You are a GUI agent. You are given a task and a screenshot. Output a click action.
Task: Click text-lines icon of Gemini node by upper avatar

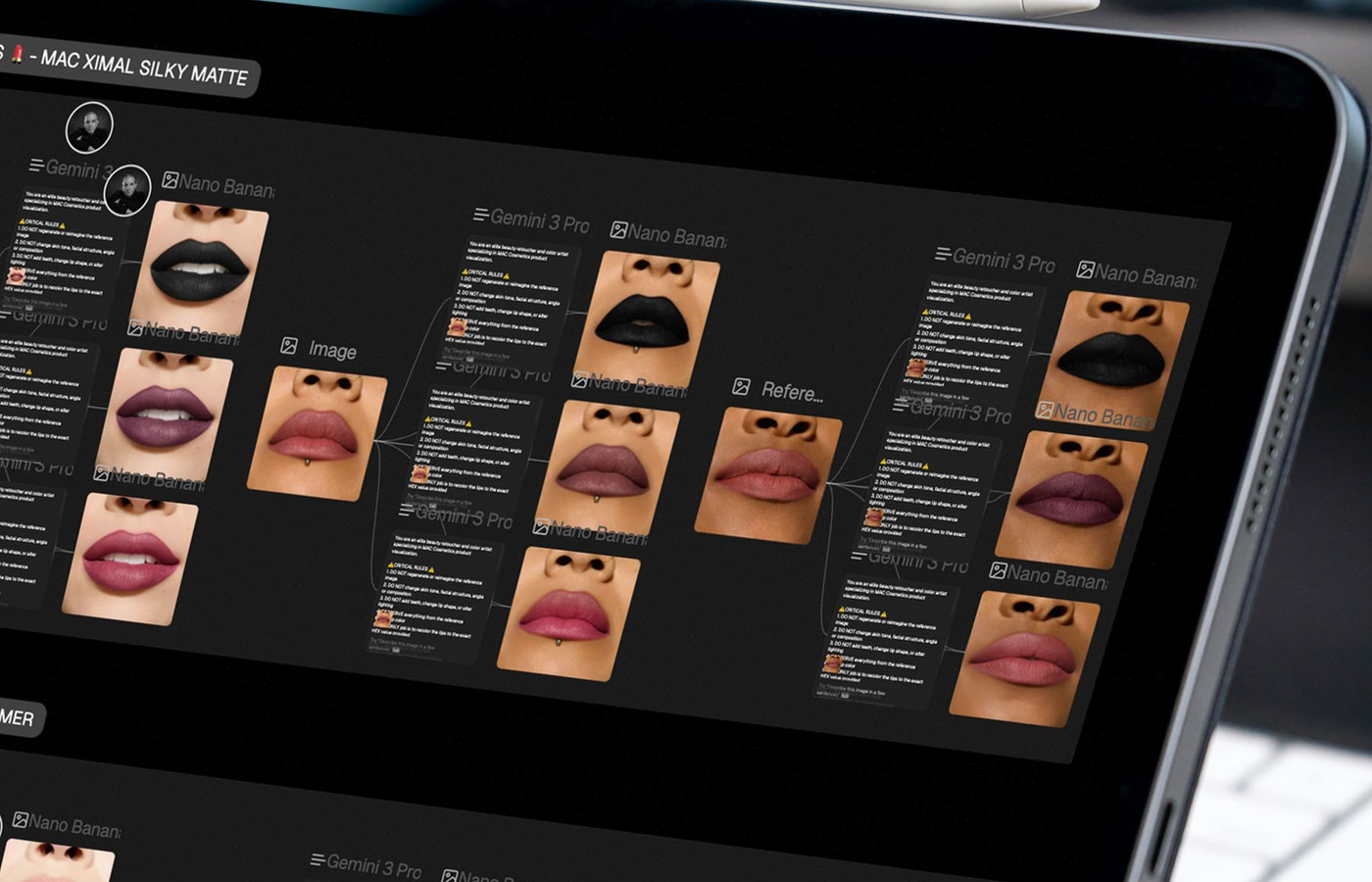tap(37, 165)
